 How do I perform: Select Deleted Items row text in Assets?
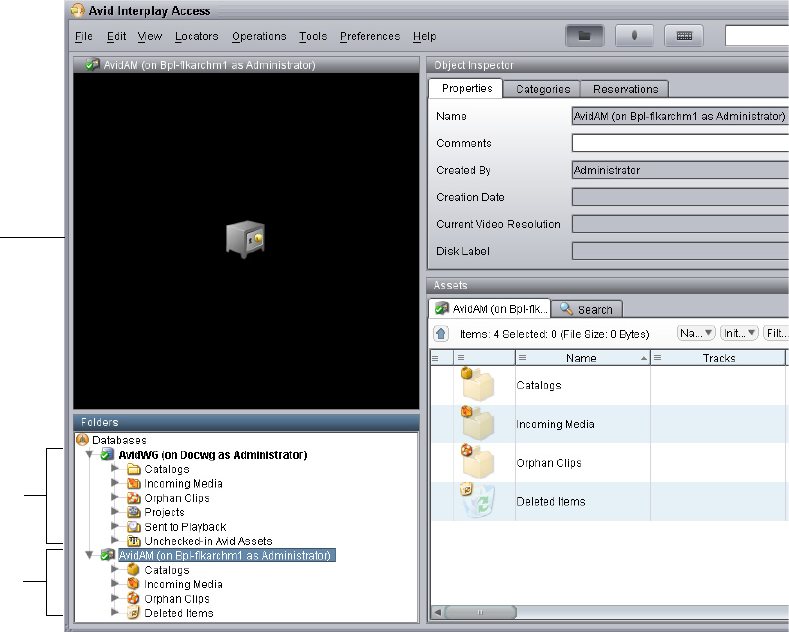tap(551, 501)
